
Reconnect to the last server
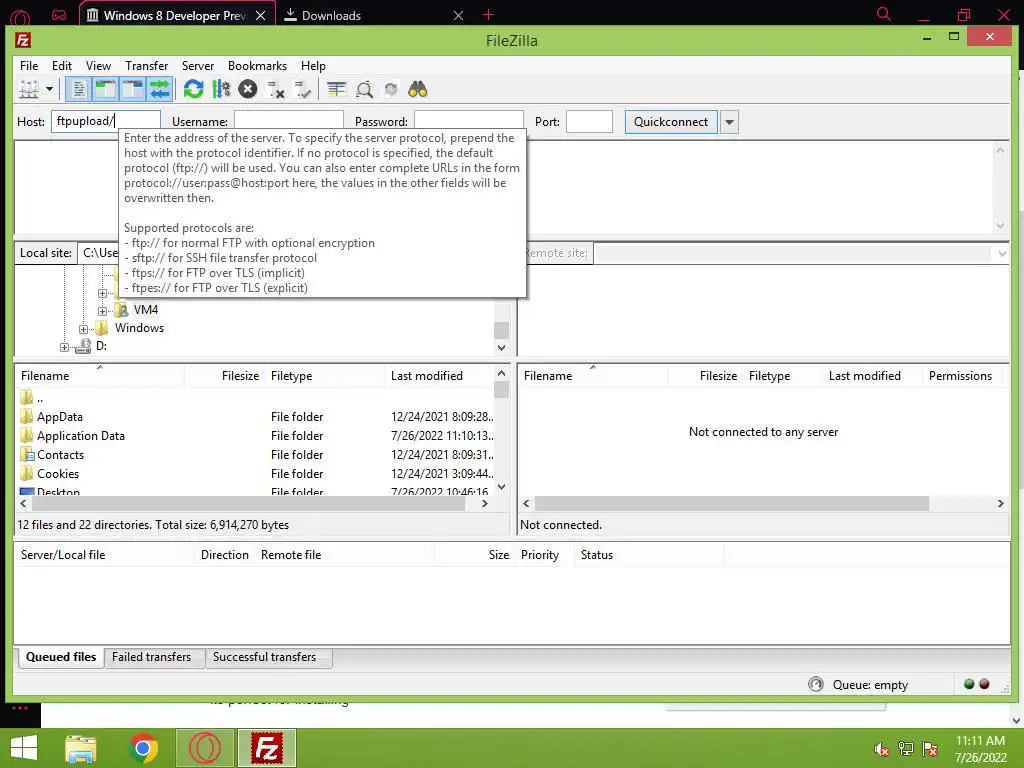302,89
